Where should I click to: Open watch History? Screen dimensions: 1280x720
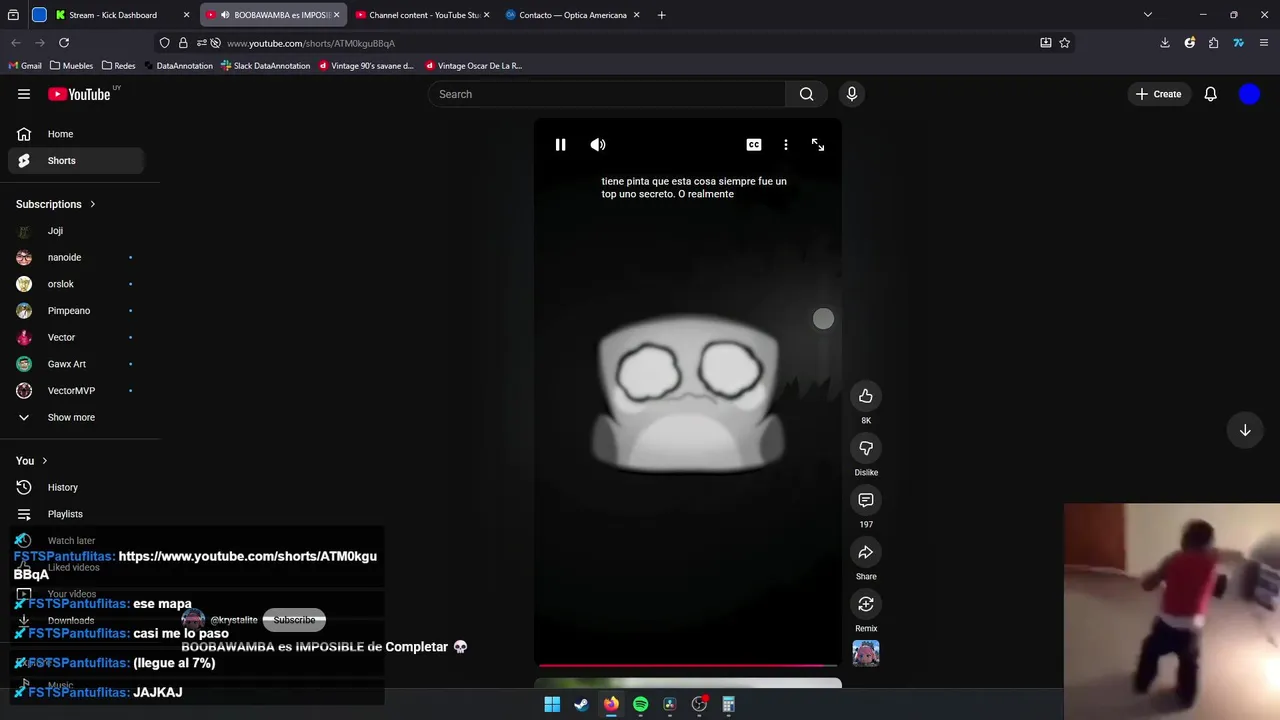tap(76, 487)
